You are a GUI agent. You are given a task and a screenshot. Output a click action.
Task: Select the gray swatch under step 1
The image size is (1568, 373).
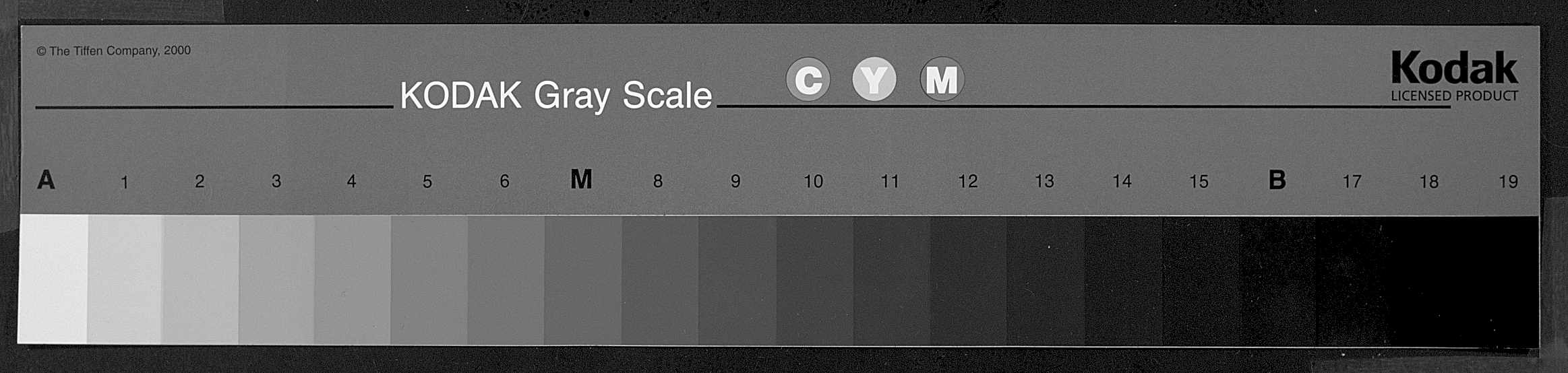125,279
